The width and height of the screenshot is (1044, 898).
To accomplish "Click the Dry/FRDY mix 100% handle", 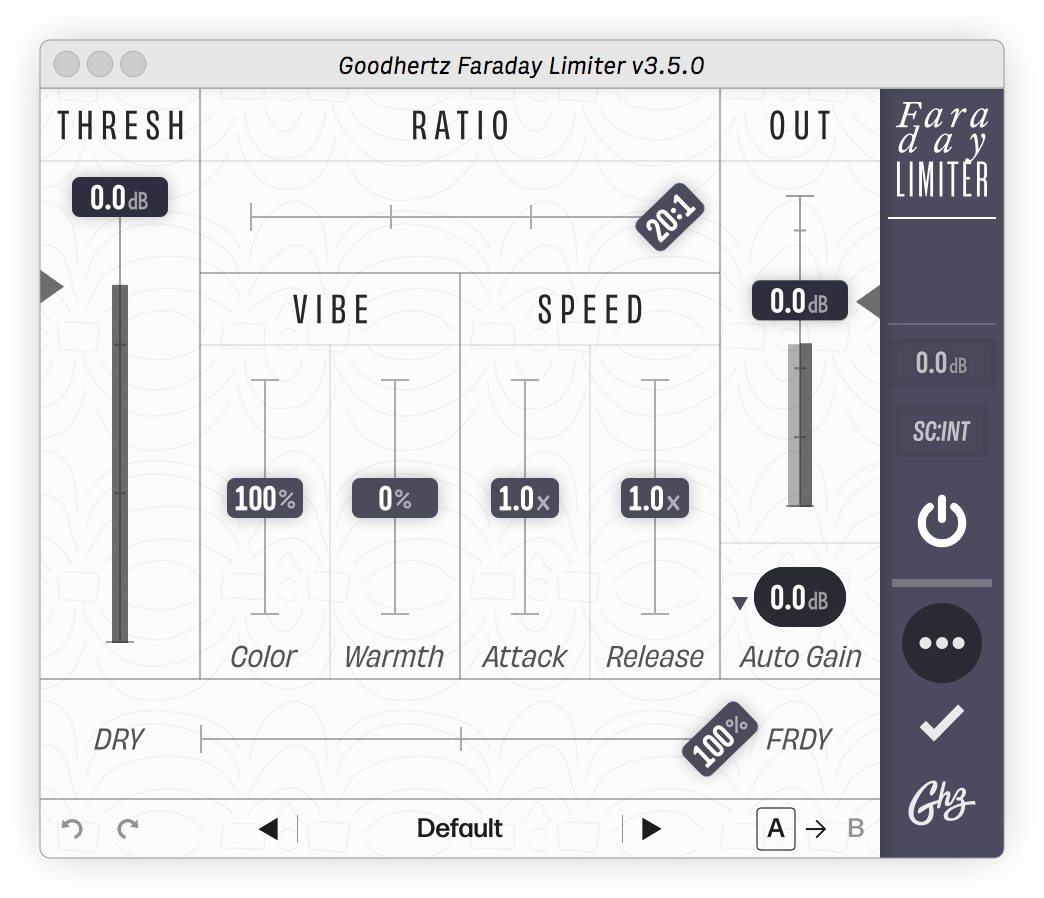I will tap(719, 739).
